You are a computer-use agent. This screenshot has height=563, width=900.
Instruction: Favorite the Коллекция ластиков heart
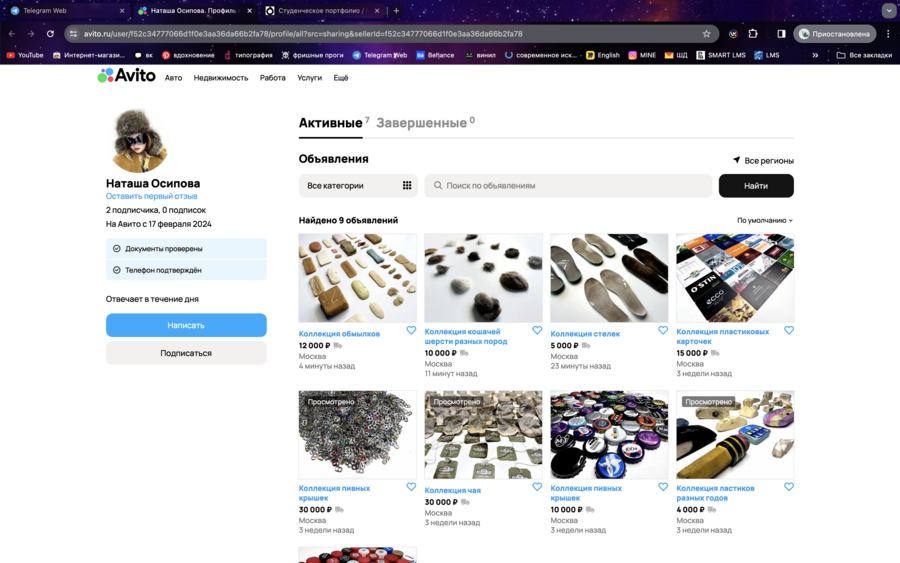(x=789, y=487)
